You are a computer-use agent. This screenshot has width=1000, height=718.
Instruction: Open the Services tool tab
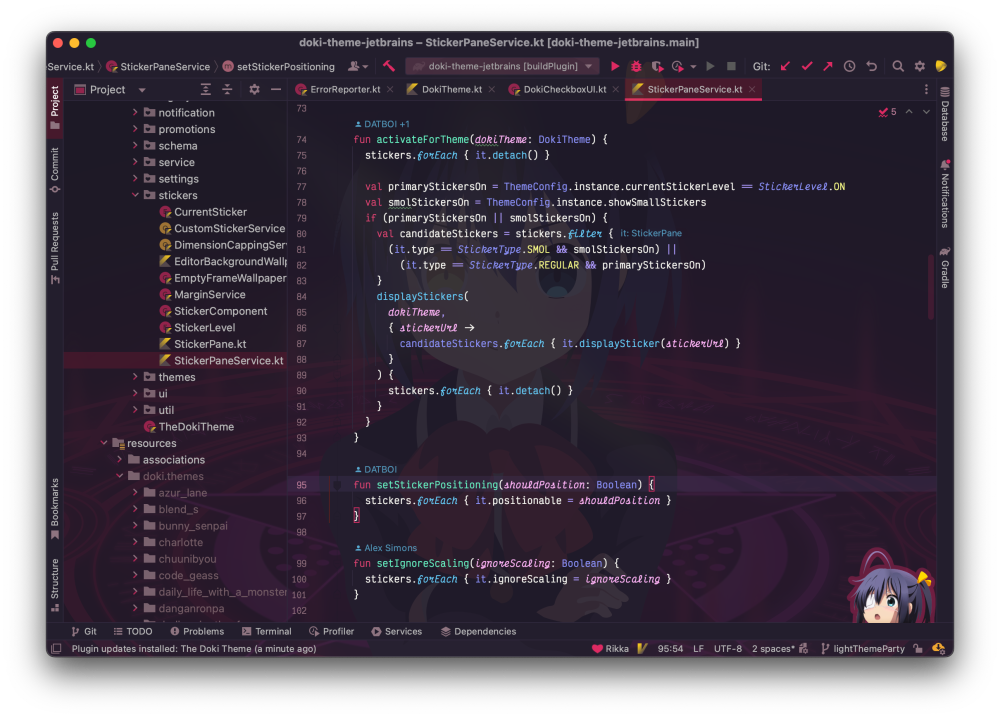point(397,631)
